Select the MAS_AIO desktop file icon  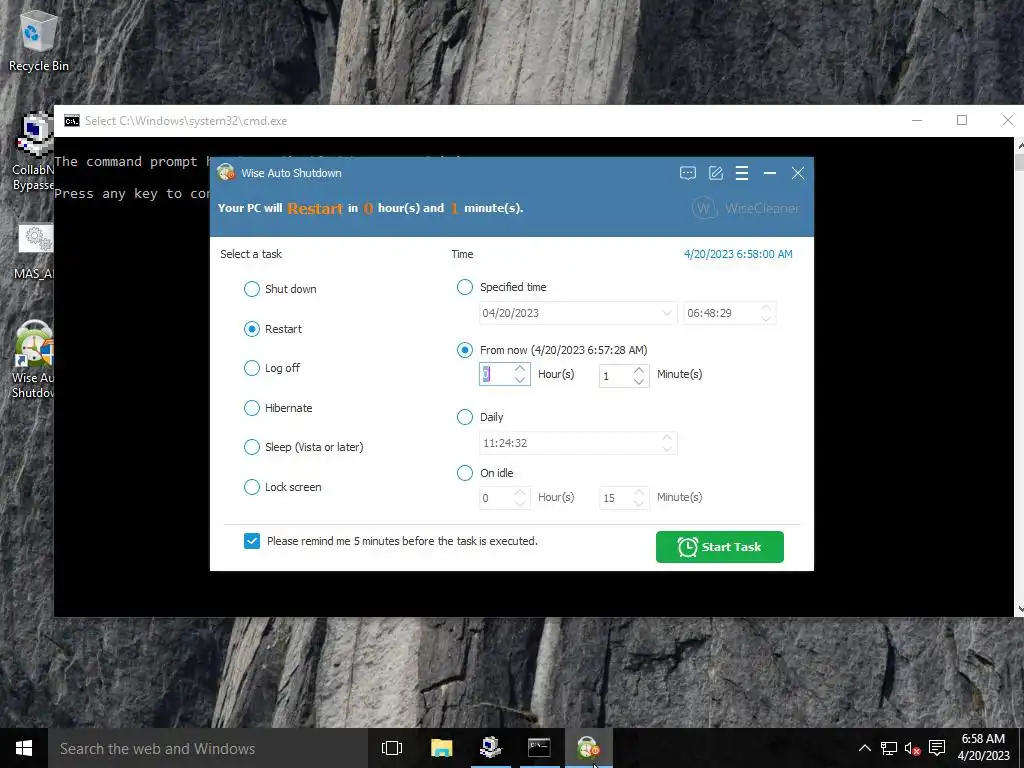point(34,252)
